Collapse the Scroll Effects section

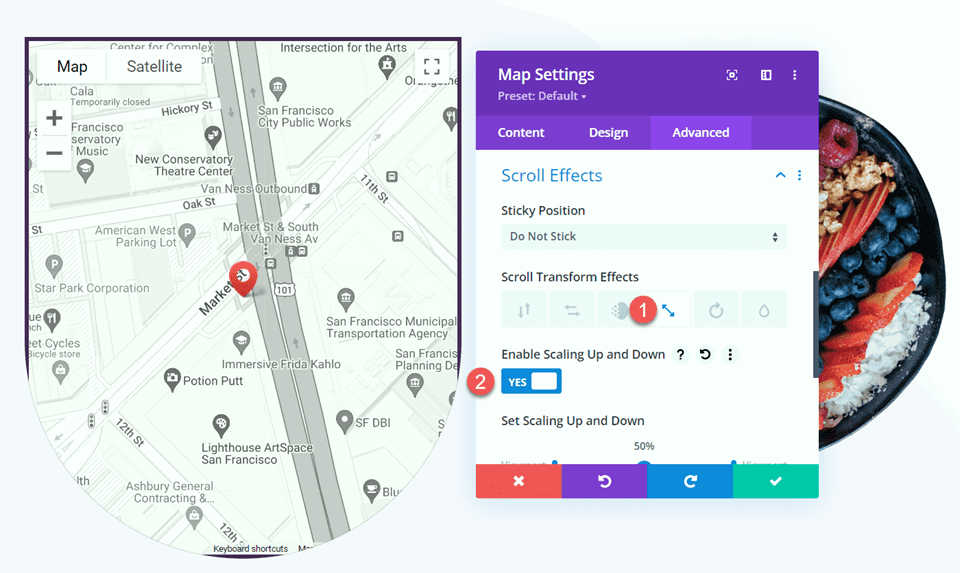781,175
